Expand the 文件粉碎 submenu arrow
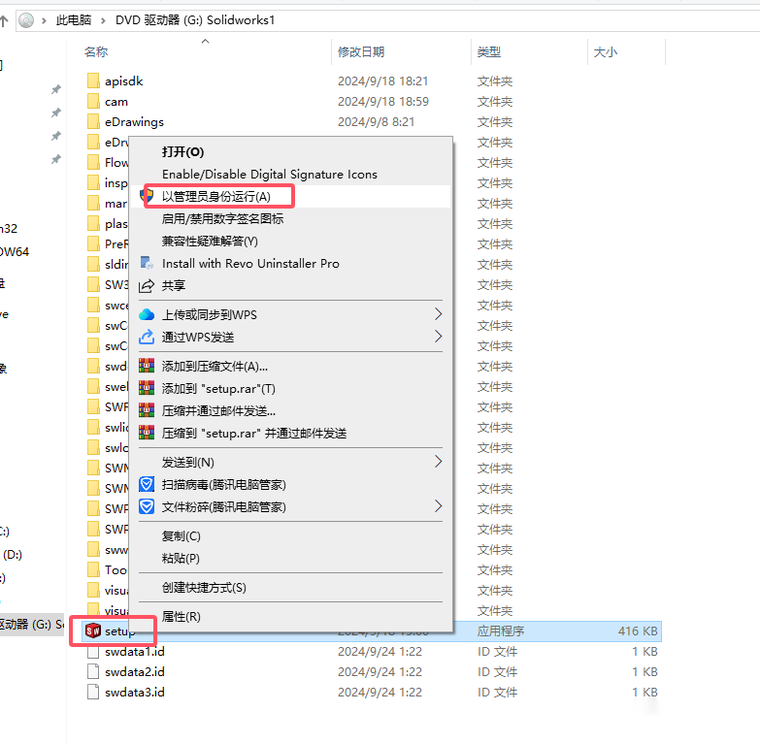 438,507
